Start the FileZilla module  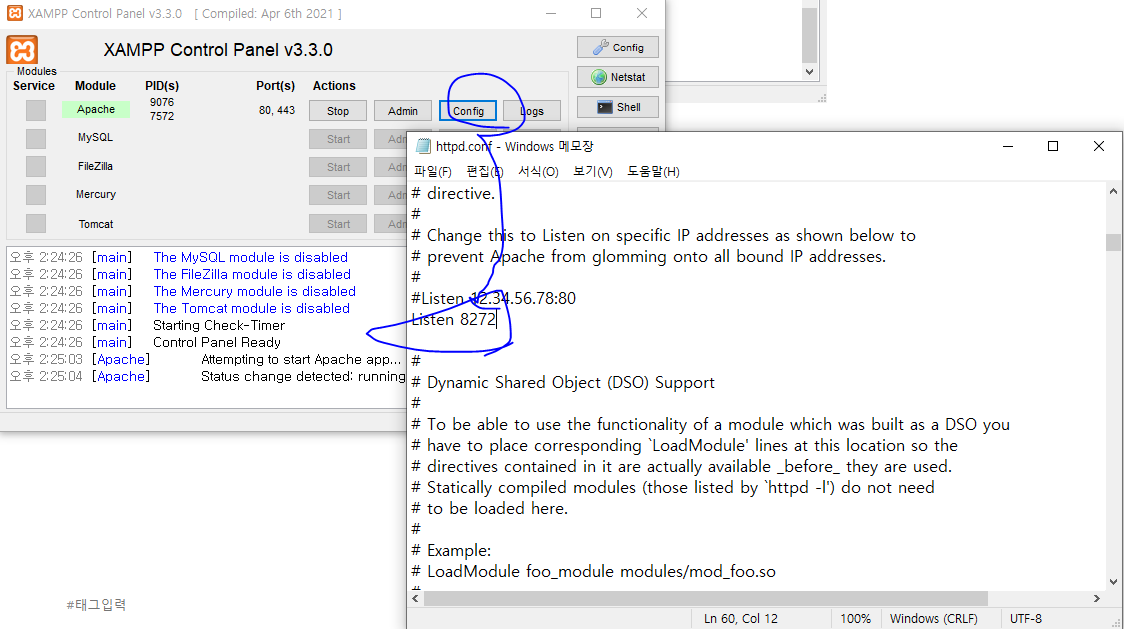[x=338, y=166]
